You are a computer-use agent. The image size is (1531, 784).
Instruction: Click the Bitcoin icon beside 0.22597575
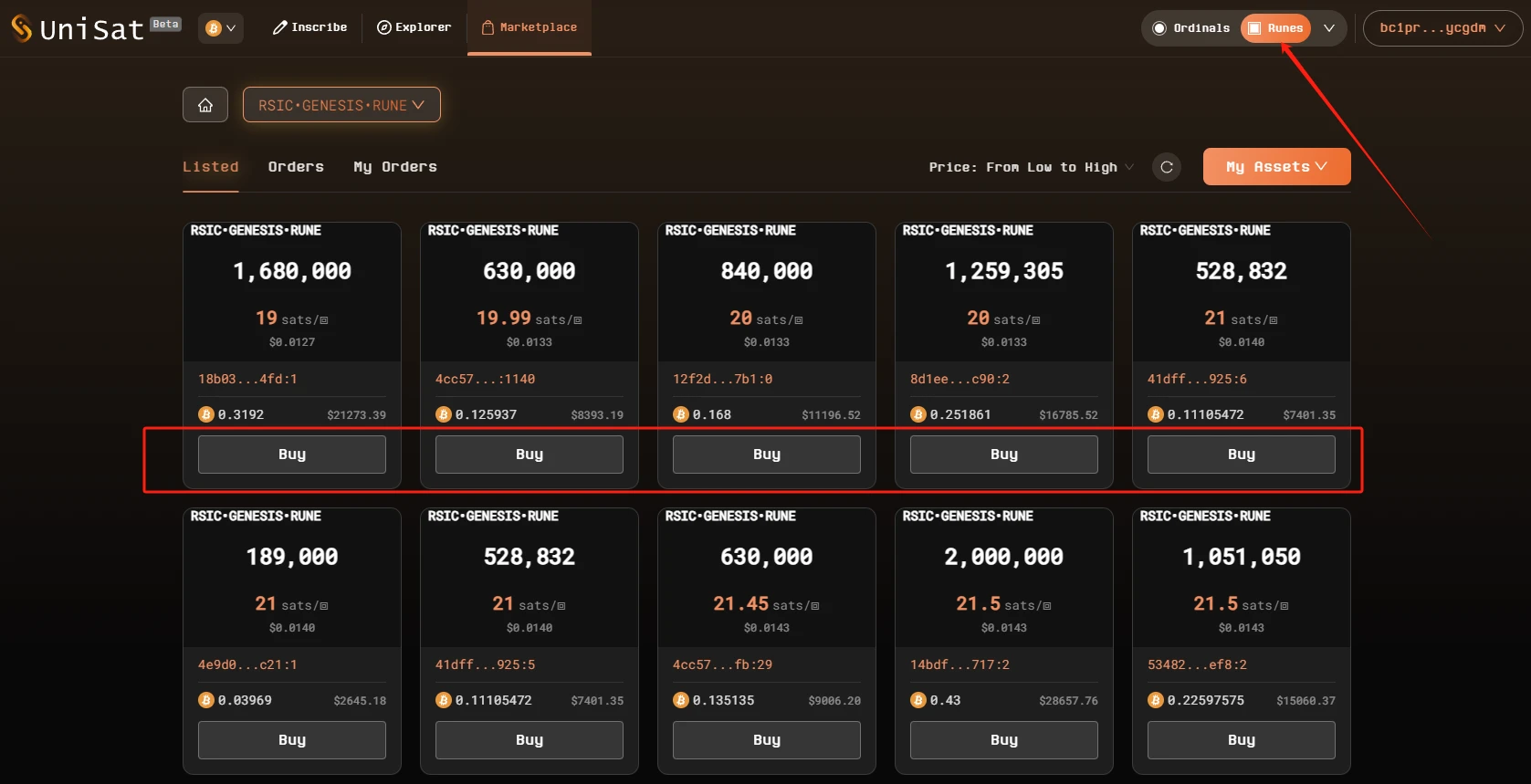pyautogui.click(x=1156, y=700)
